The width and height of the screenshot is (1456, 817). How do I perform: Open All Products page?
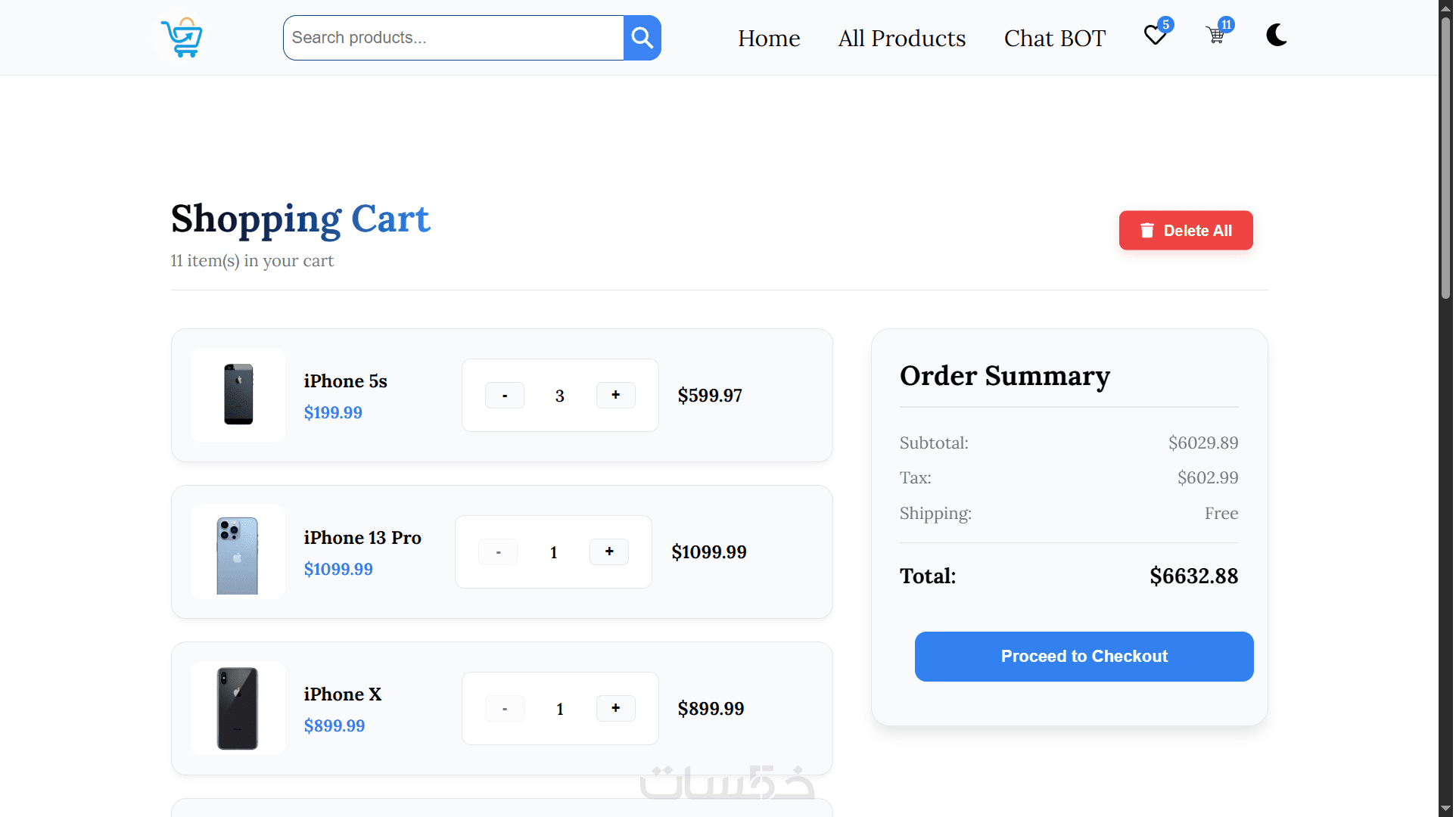(x=901, y=38)
